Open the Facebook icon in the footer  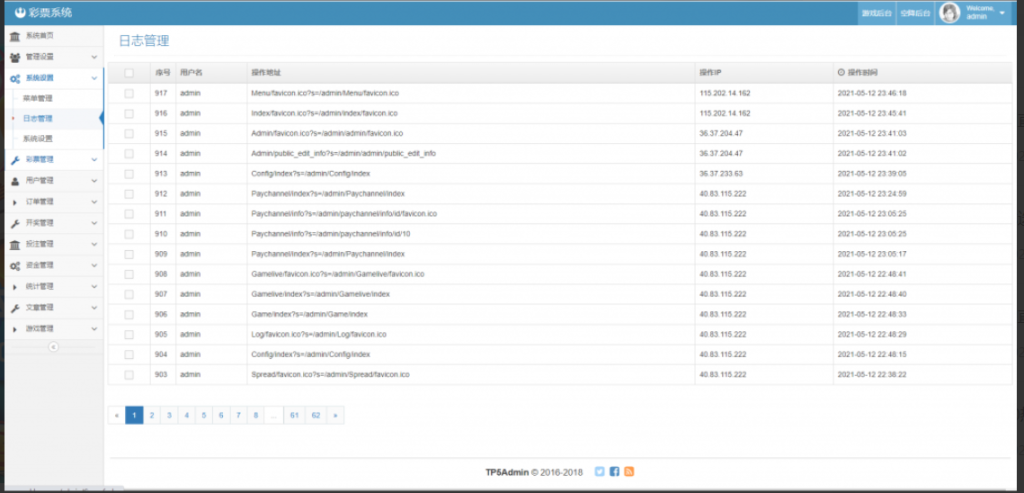(615, 471)
